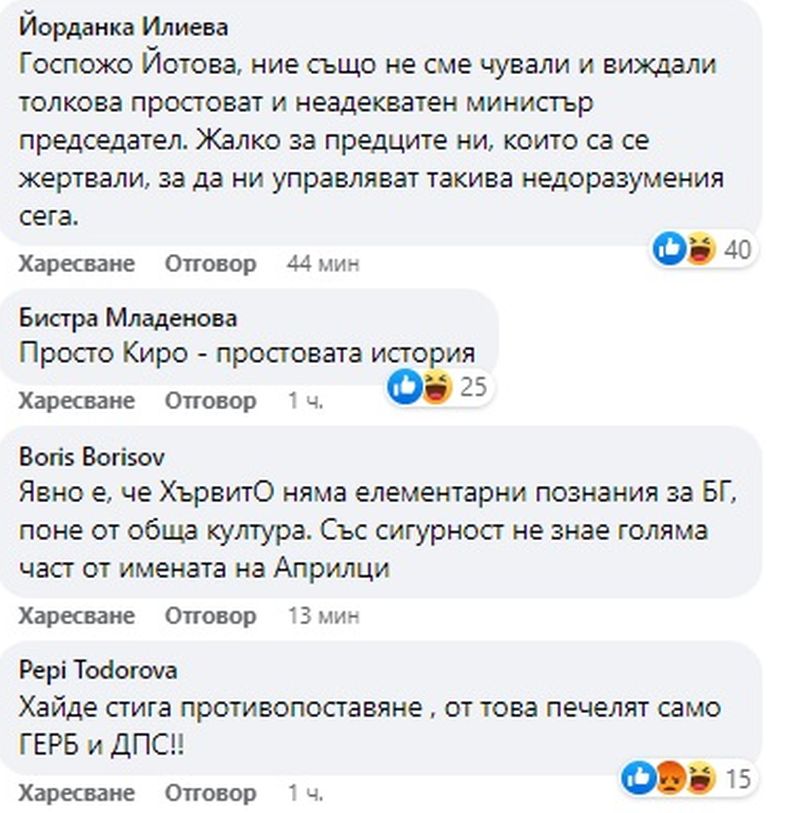Click the angry face reaction on Pepi Todorova's comment
This screenshot has height=813, width=800.
pyautogui.click(x=669, y=777)
